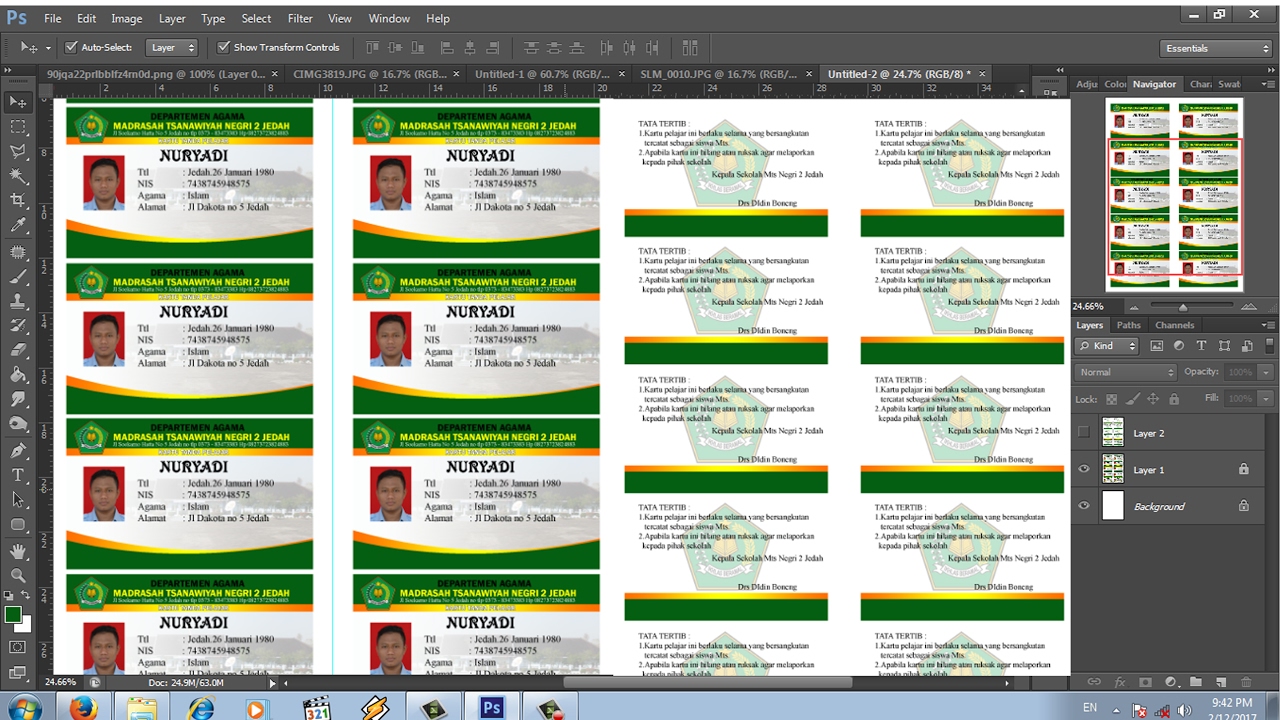
Task: Toggle the Lock all padlock icon
Action: pyautogui.click(x=1176, y=398)
